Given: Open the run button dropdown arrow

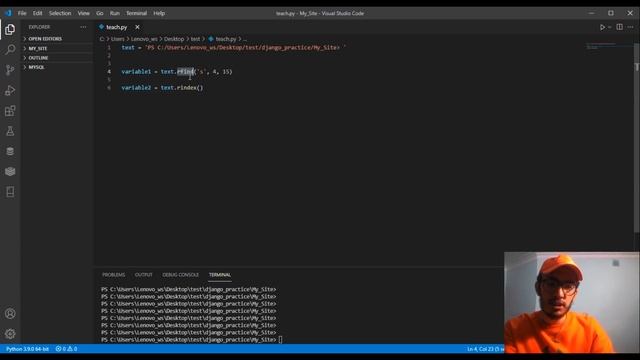Looking at the screenshot, I should point(610,27).
